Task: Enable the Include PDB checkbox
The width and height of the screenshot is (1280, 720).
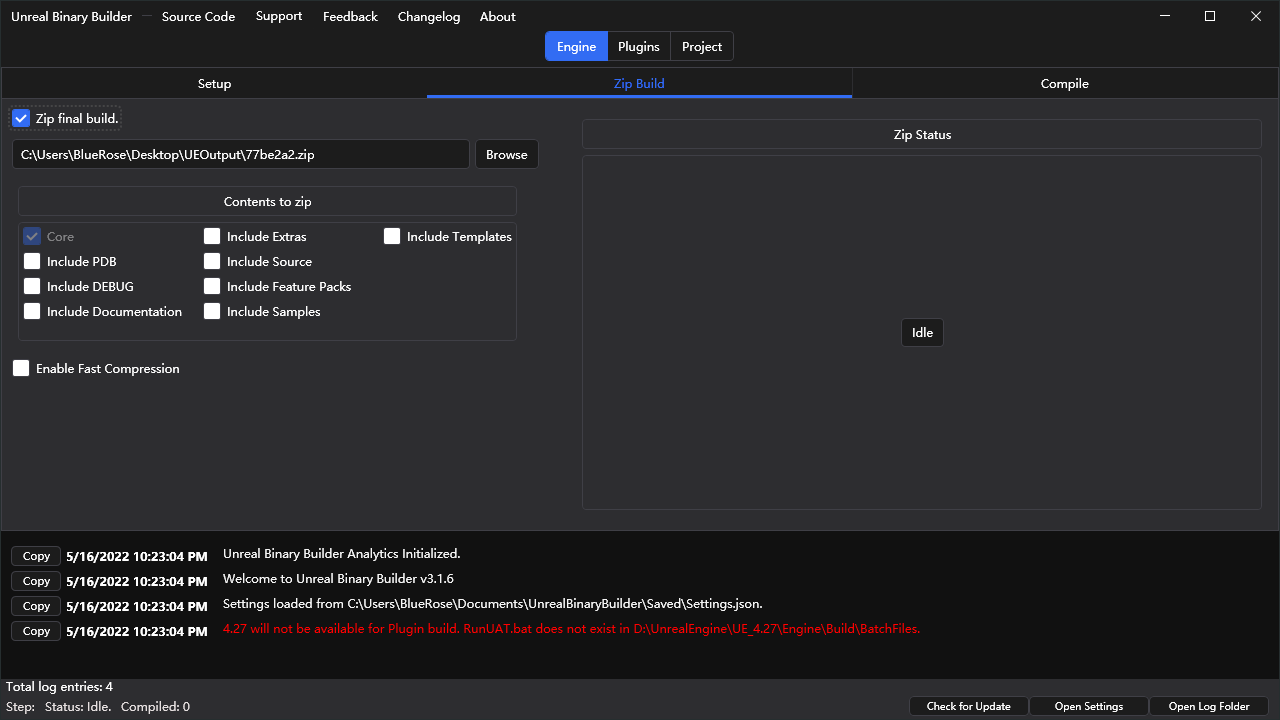Action: tap(32, 262)
